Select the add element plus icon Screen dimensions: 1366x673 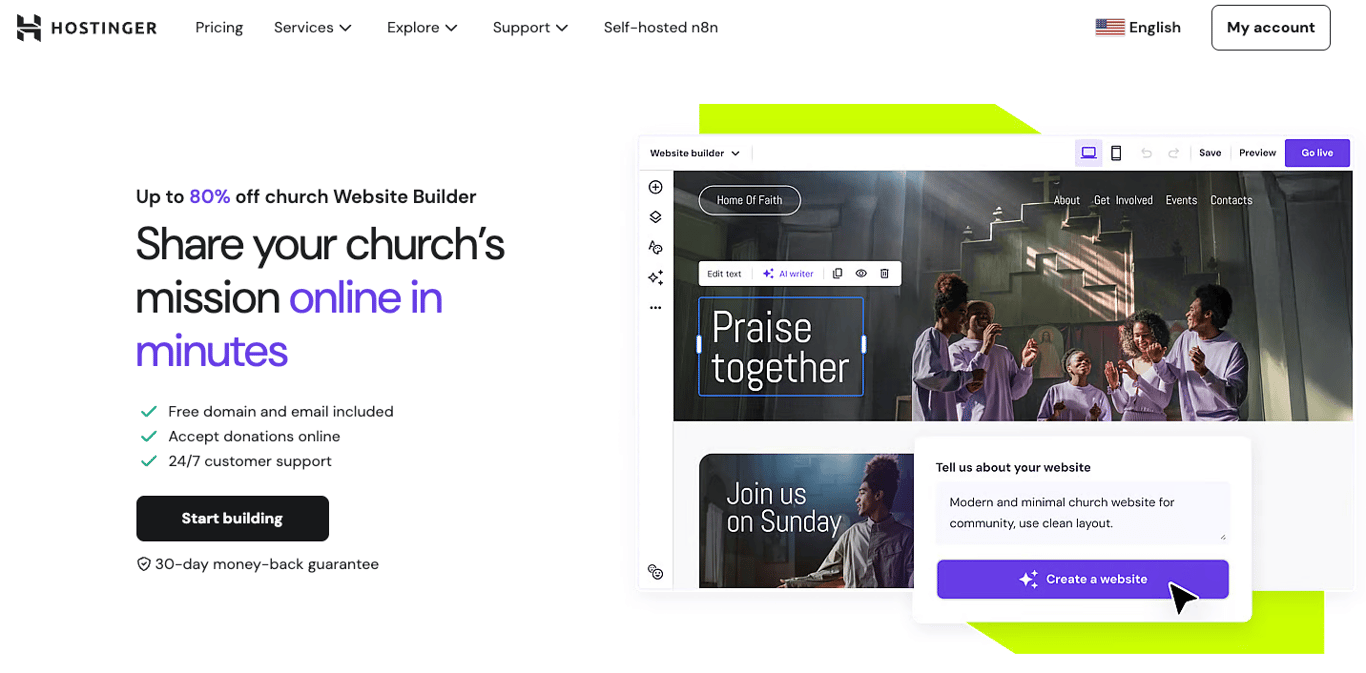point(655,186)
